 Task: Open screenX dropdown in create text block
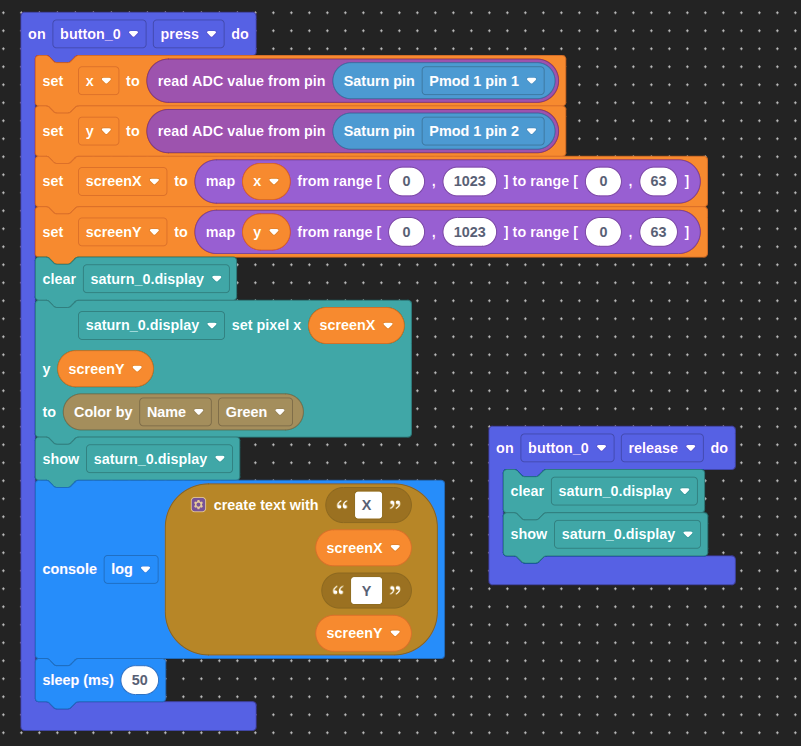[x=363, y=548]
